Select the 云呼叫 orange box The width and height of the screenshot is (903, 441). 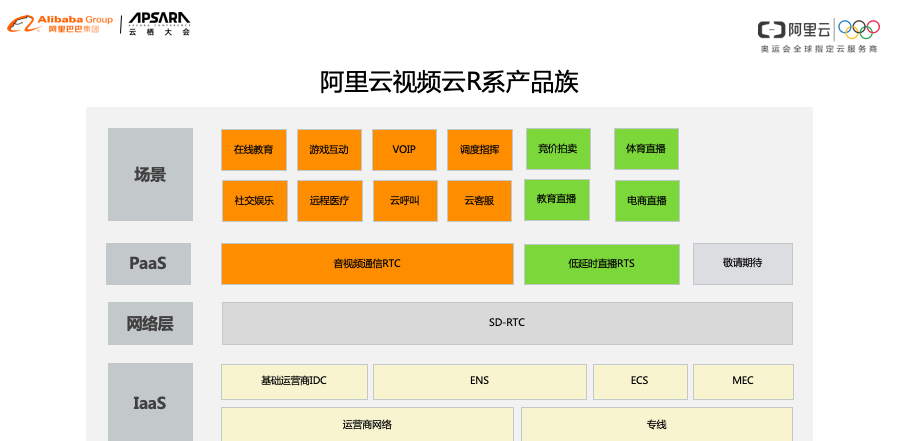[405, 201]
